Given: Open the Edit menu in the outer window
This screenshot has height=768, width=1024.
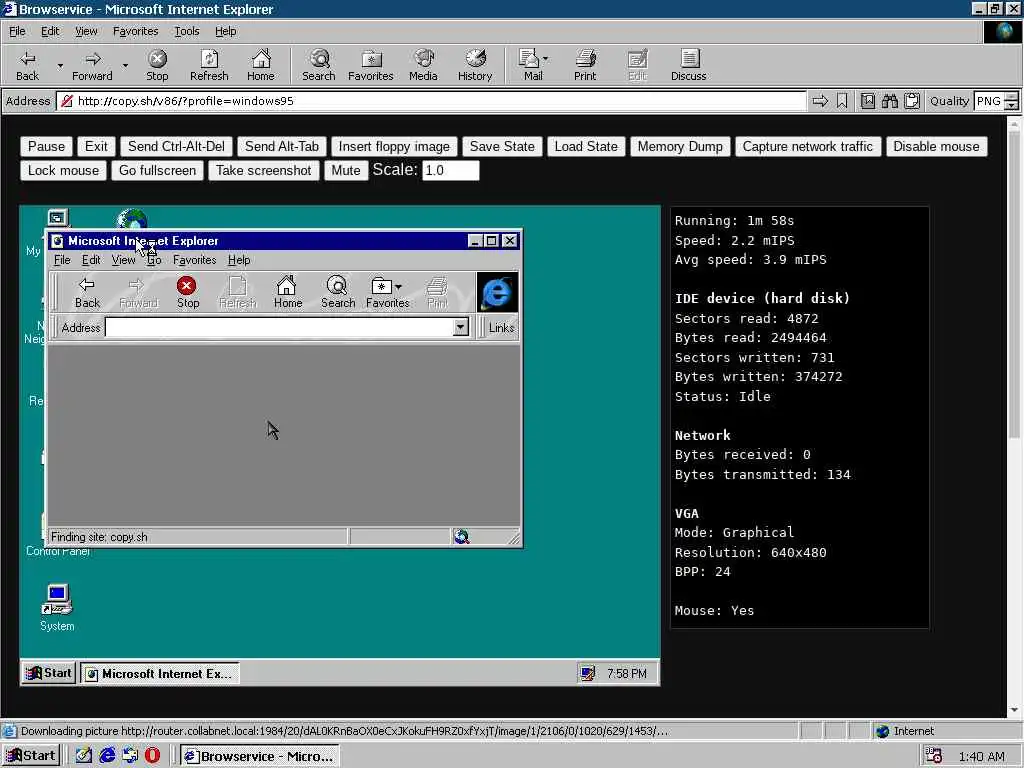Looking at the screenshot, I should coord(50,31).
